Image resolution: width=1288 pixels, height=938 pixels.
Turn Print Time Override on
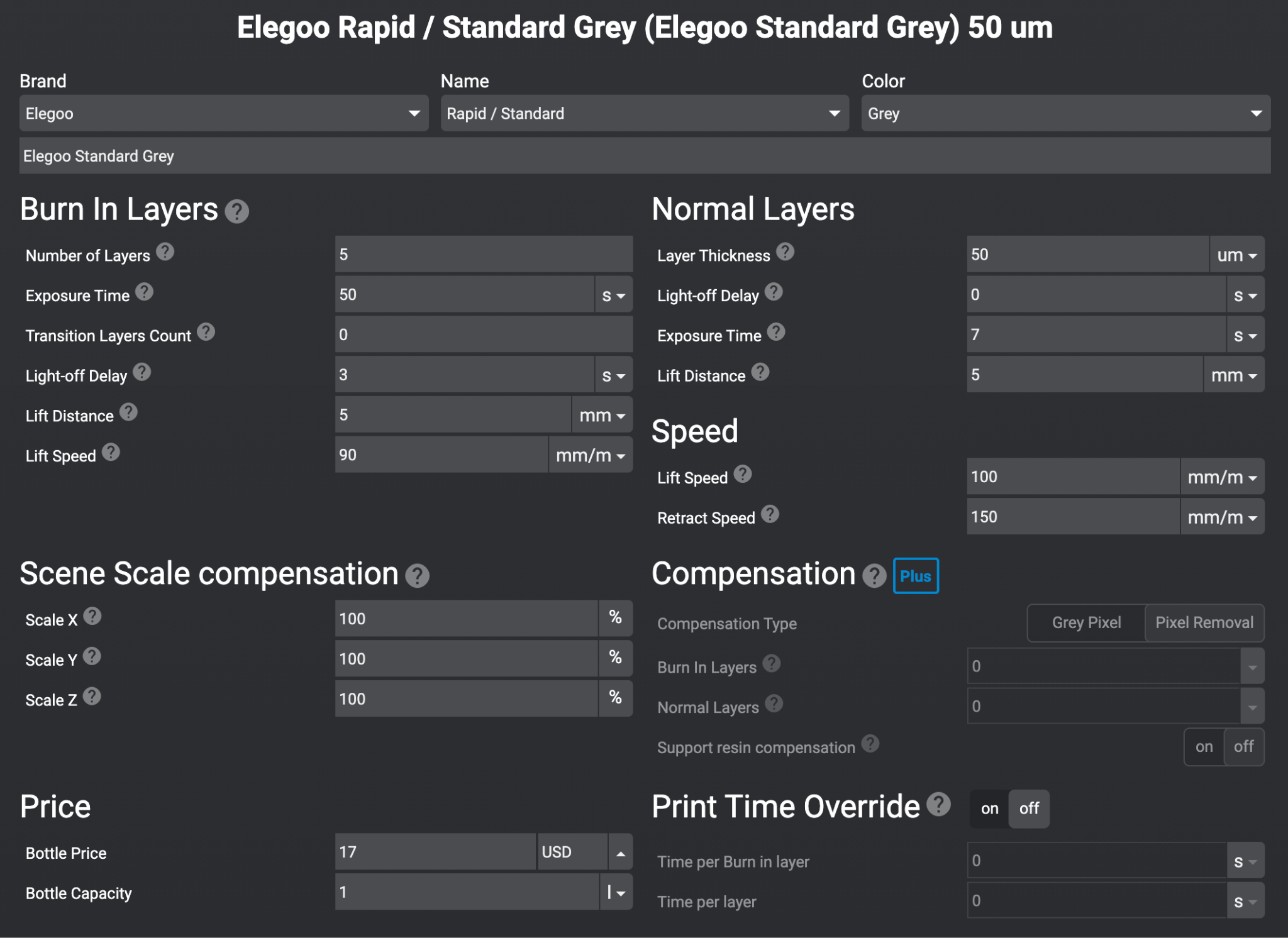tap(989, 809)
